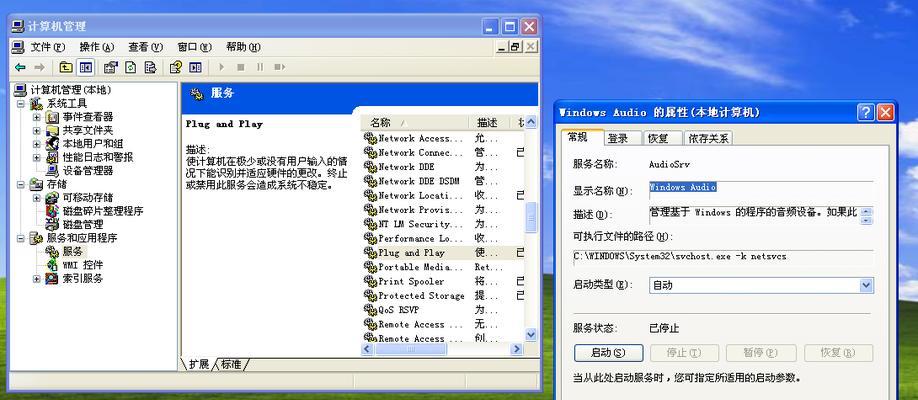Open the 帮助 menu
The height and width of the screenshot is (400, 918).
point(243,47)
